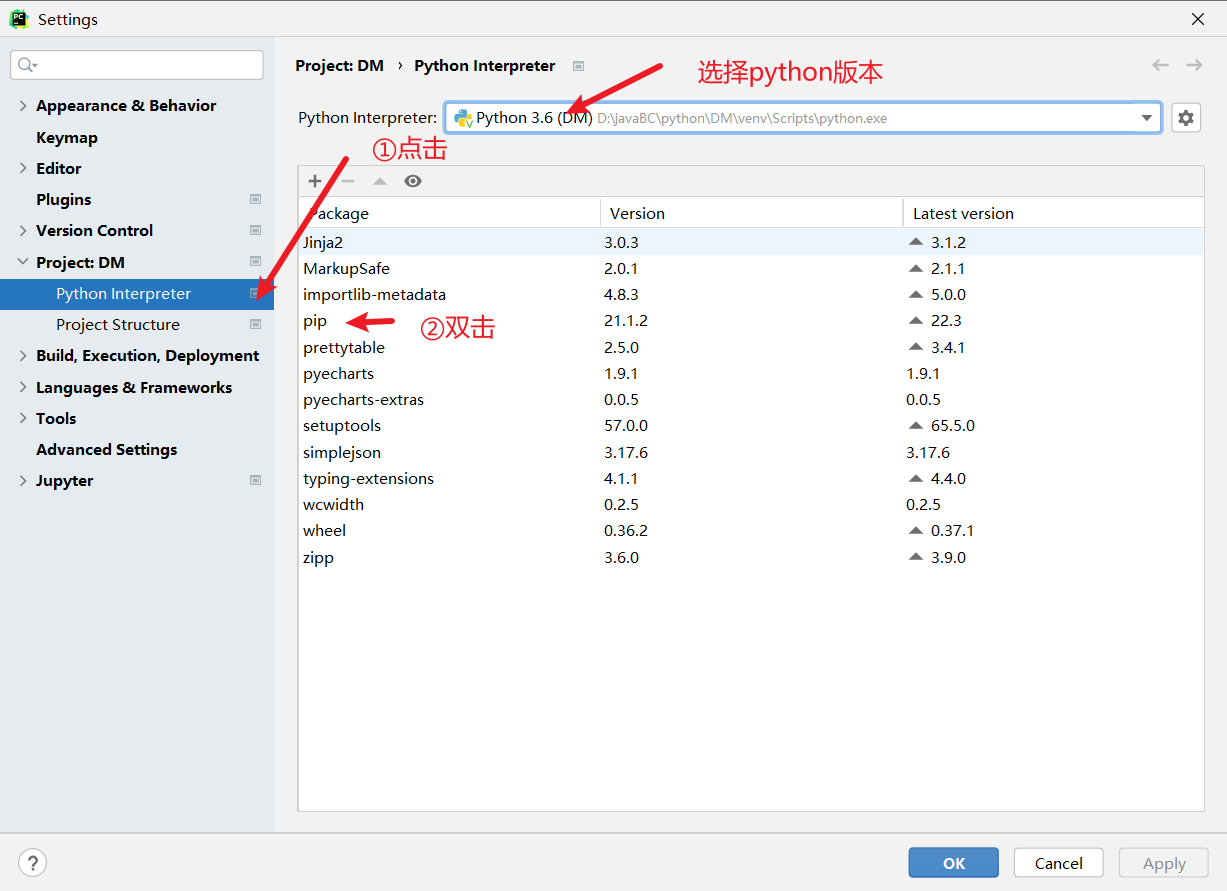Image resolution: width=1227 pixels, height=891 pixels.
Task: Sort by the Latest version column header
Action: click(x=1053, y=213)
